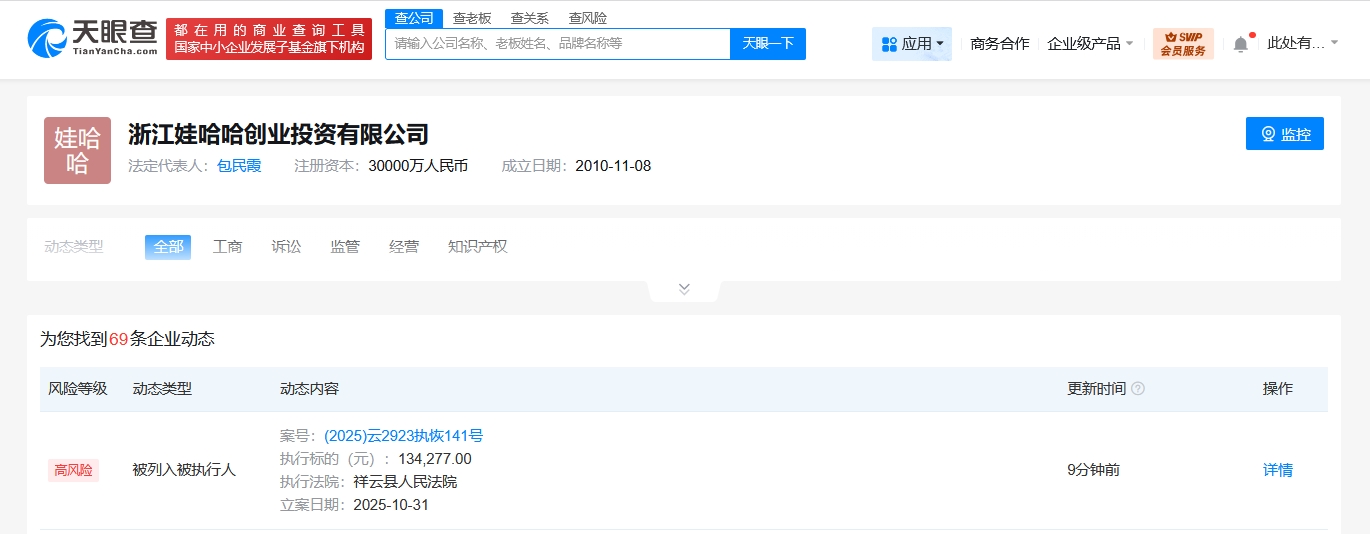1370x534 pixels.
Task: Click the TianYanCha logo
Action: coord(92,38)
